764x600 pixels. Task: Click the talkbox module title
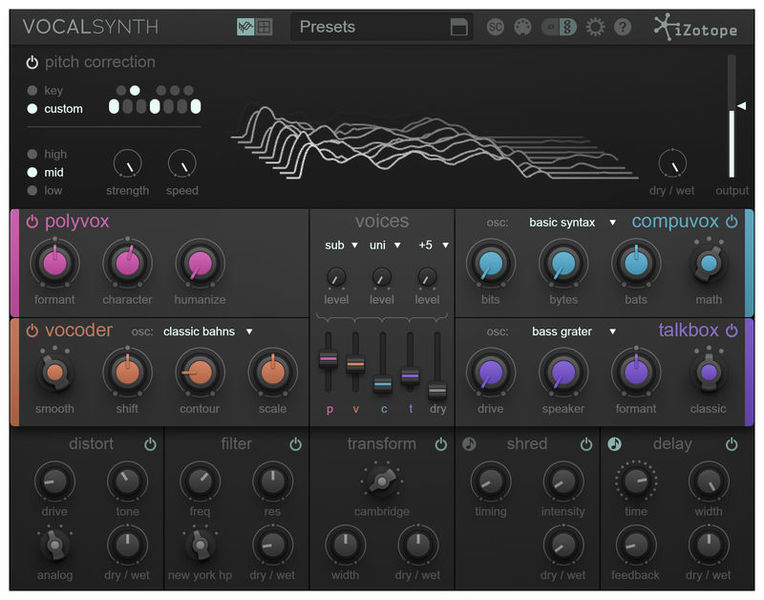(688, 330)
